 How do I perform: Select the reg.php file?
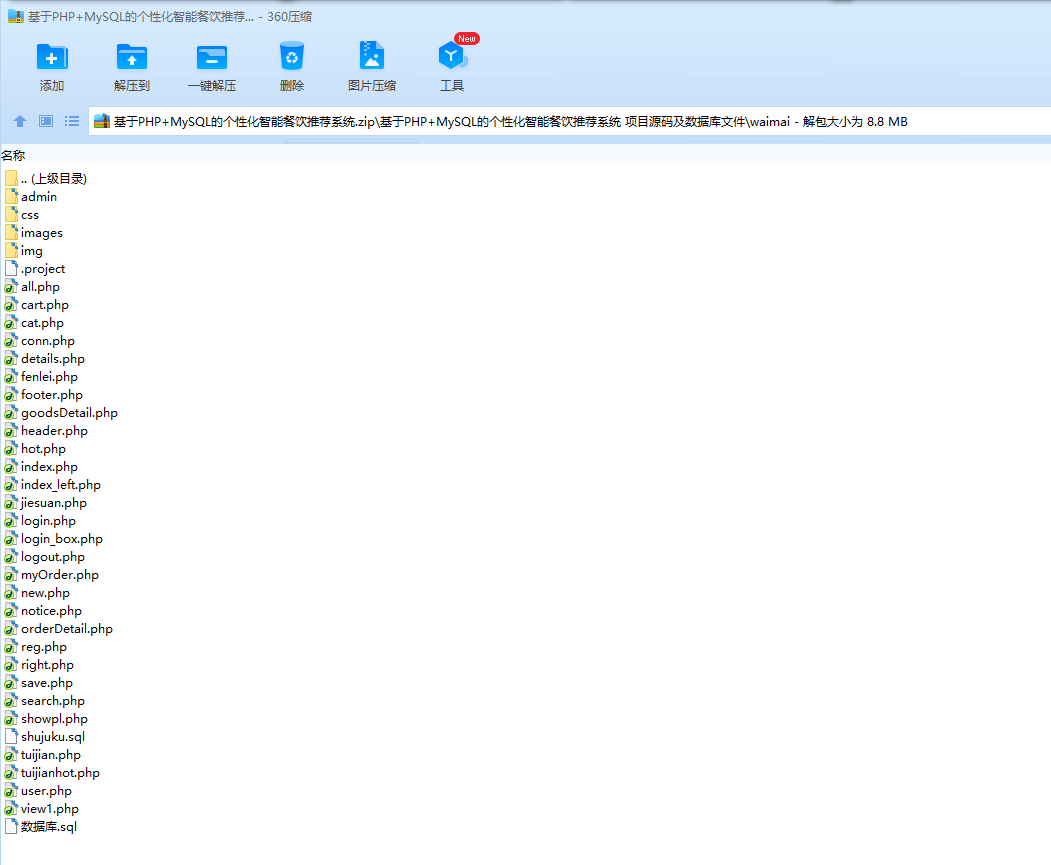[x=36, y=648]
